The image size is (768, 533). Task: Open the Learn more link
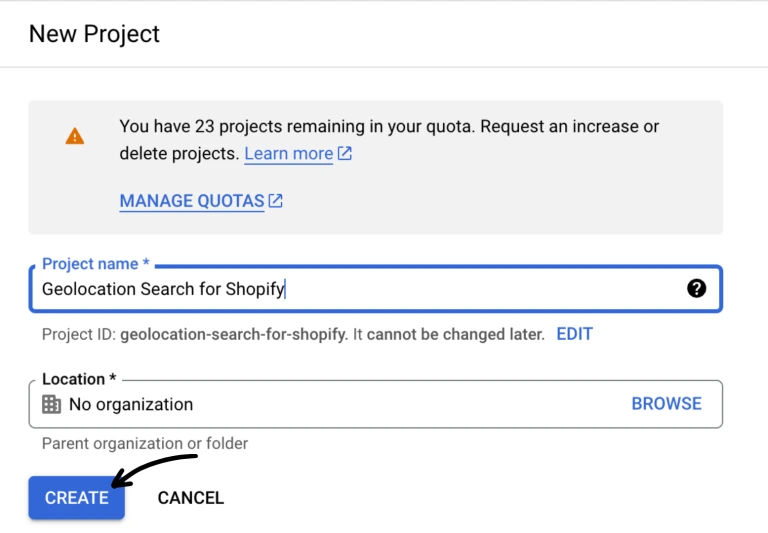pyautogui.click(x=288, y=154)
